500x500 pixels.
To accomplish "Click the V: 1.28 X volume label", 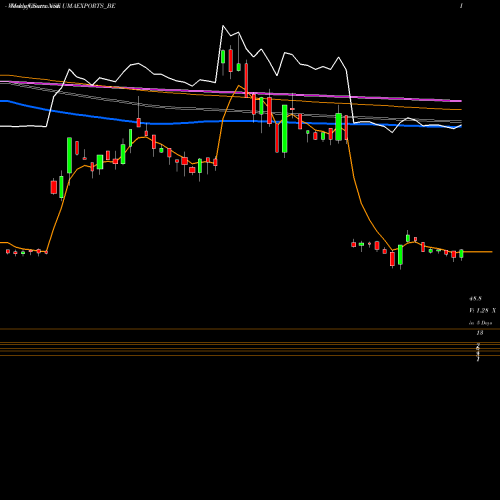I will pyautogui.click(x=482, y=311).
